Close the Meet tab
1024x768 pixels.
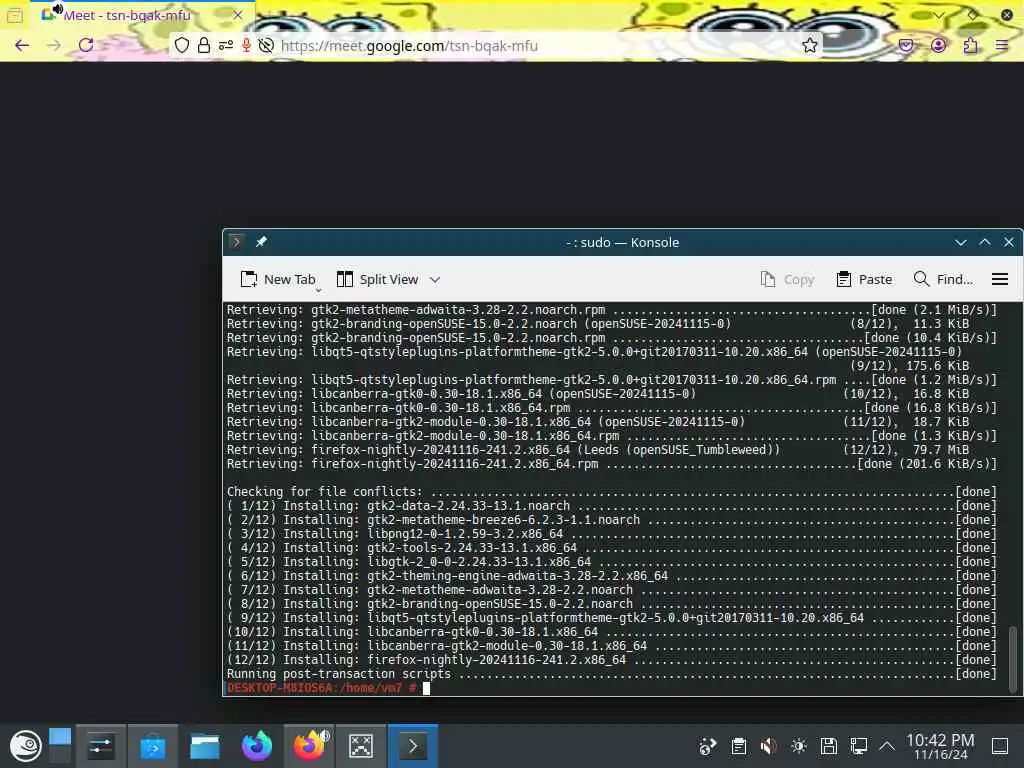pyautogui.click(x=238, y=15)
